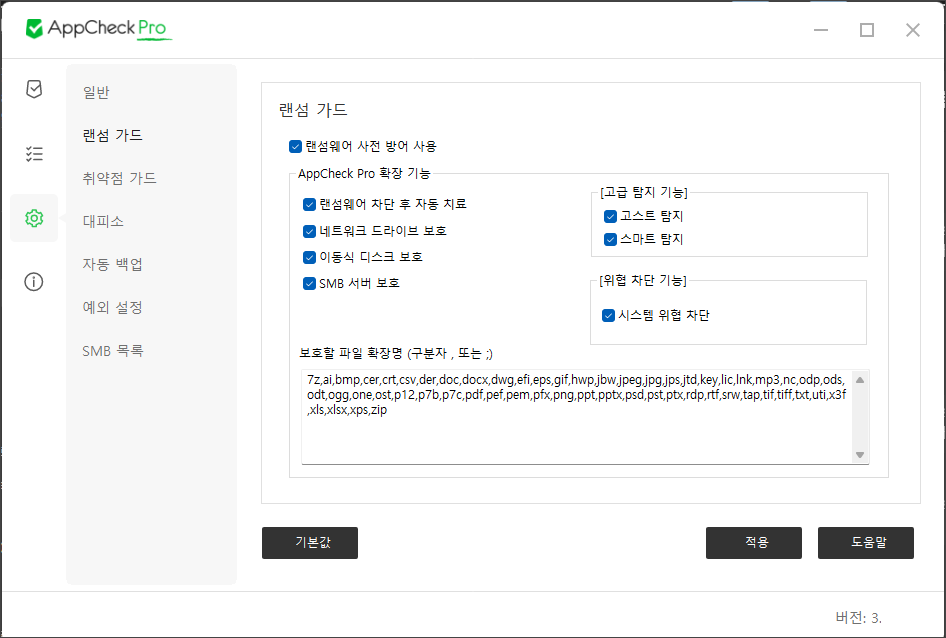
Task: Maximize the AppCheck Pro window
Action: [867, 30]
